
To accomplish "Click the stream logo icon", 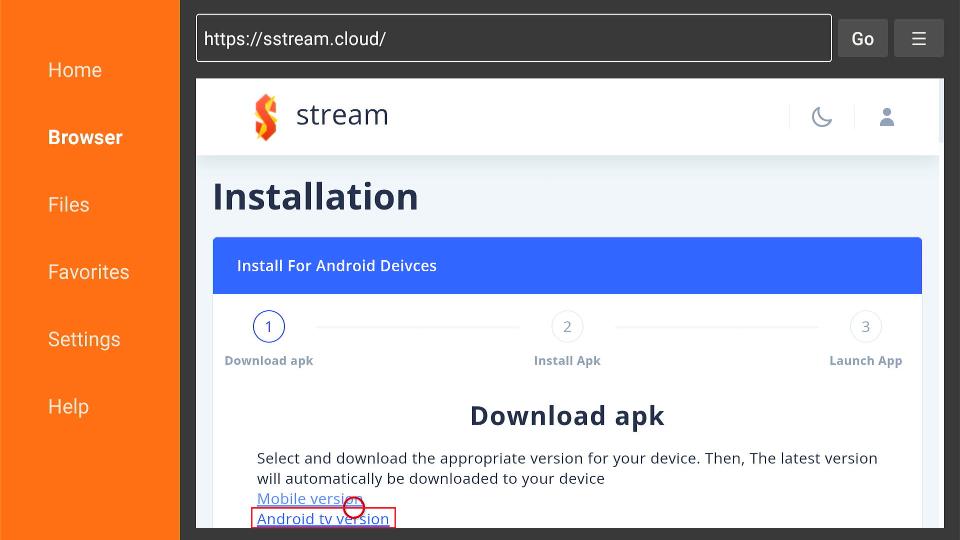I will 266,116.
